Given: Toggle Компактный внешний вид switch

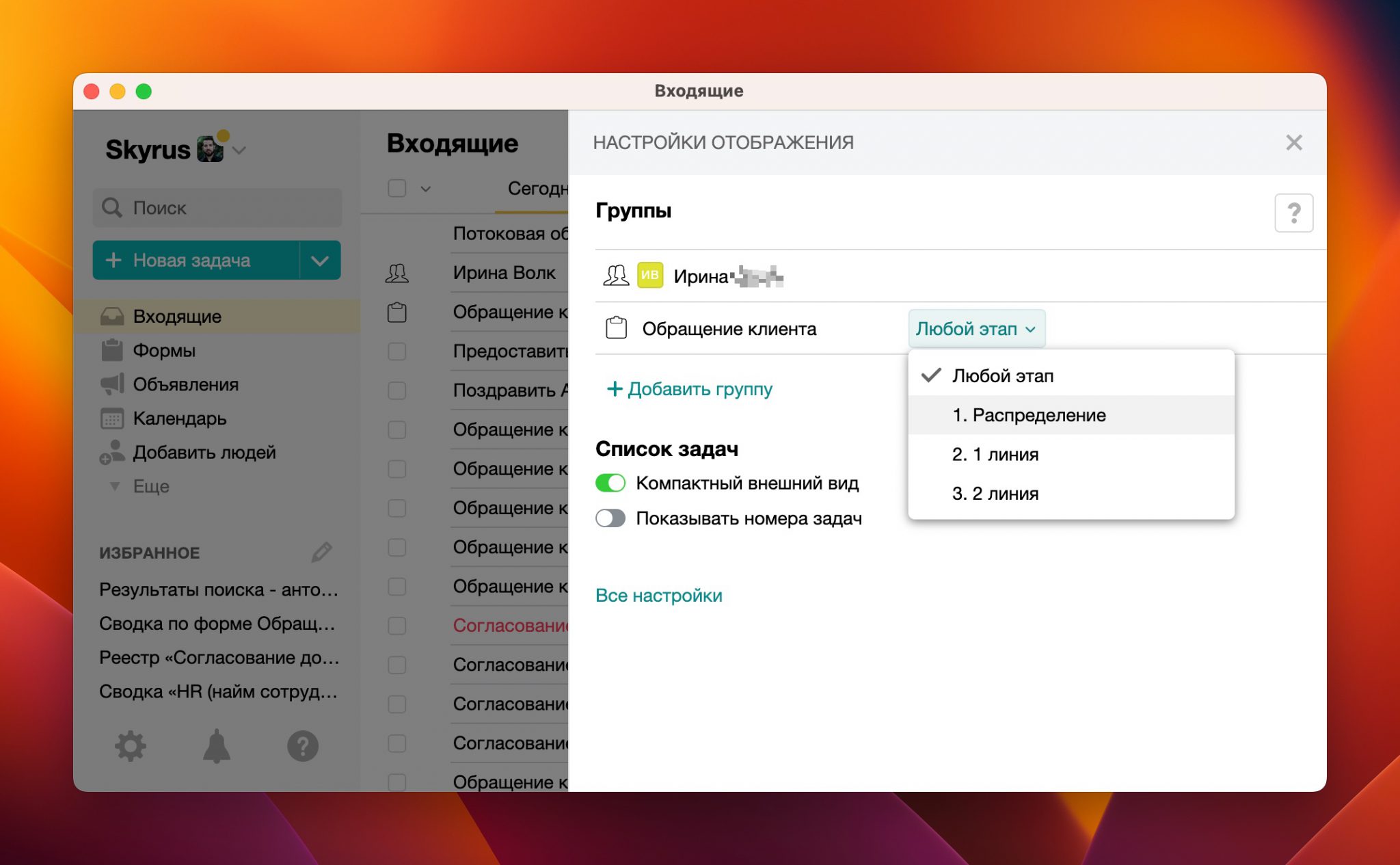Looking at the screenshot, I should click(x=610, y=483).
